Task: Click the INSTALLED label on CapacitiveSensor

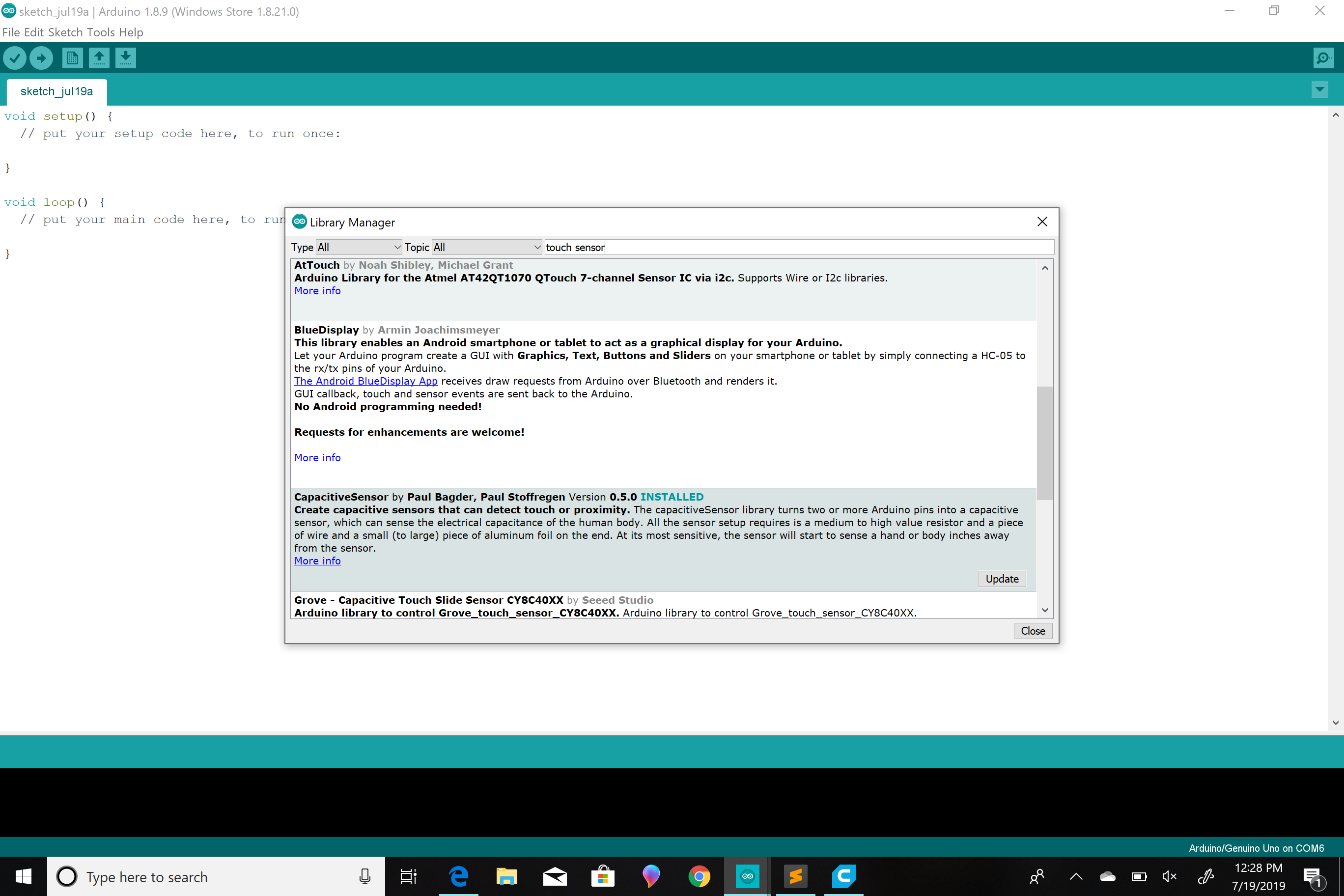Action: click(x=672, y=497)
